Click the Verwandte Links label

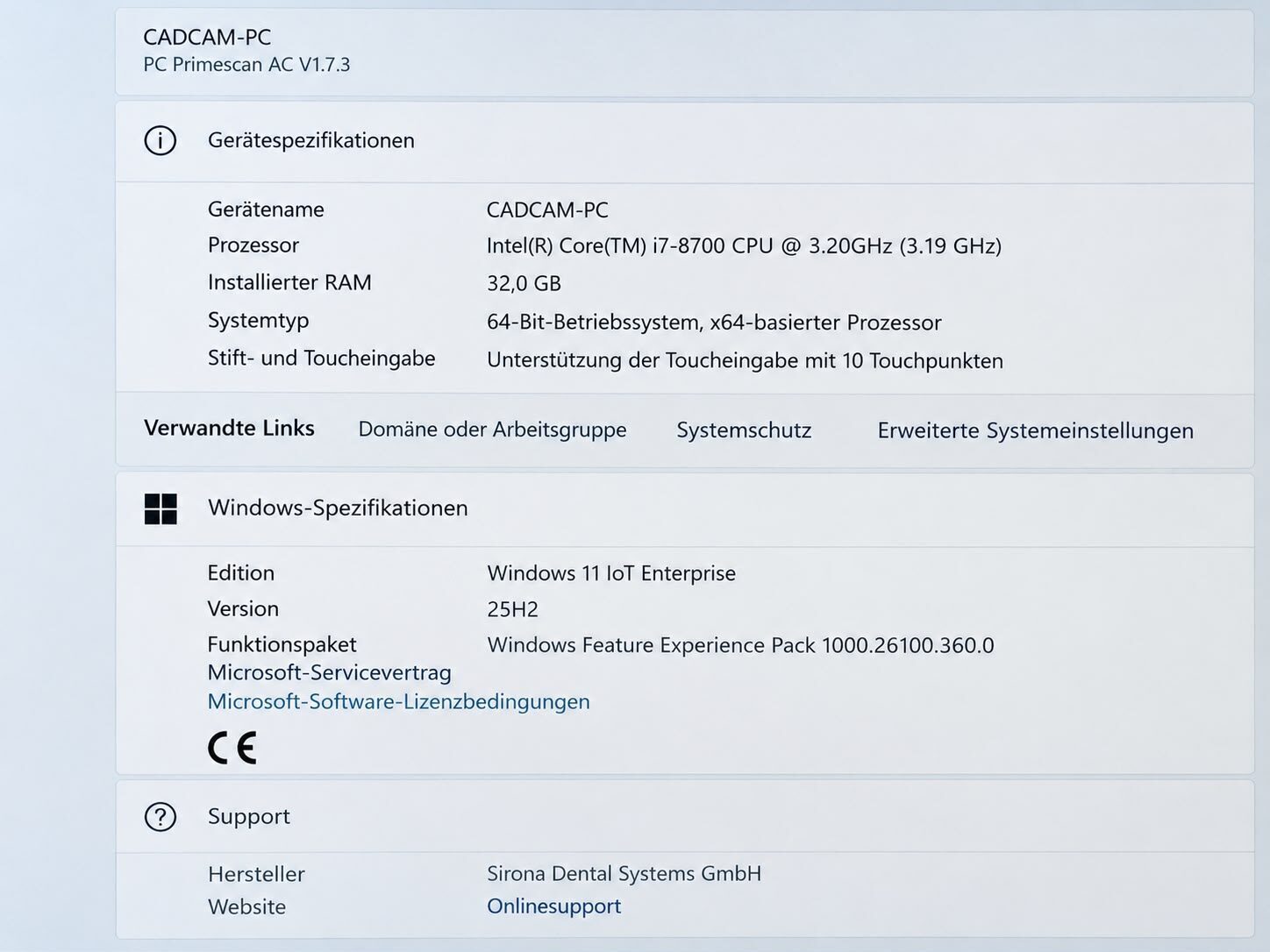(x=229, y=428)
